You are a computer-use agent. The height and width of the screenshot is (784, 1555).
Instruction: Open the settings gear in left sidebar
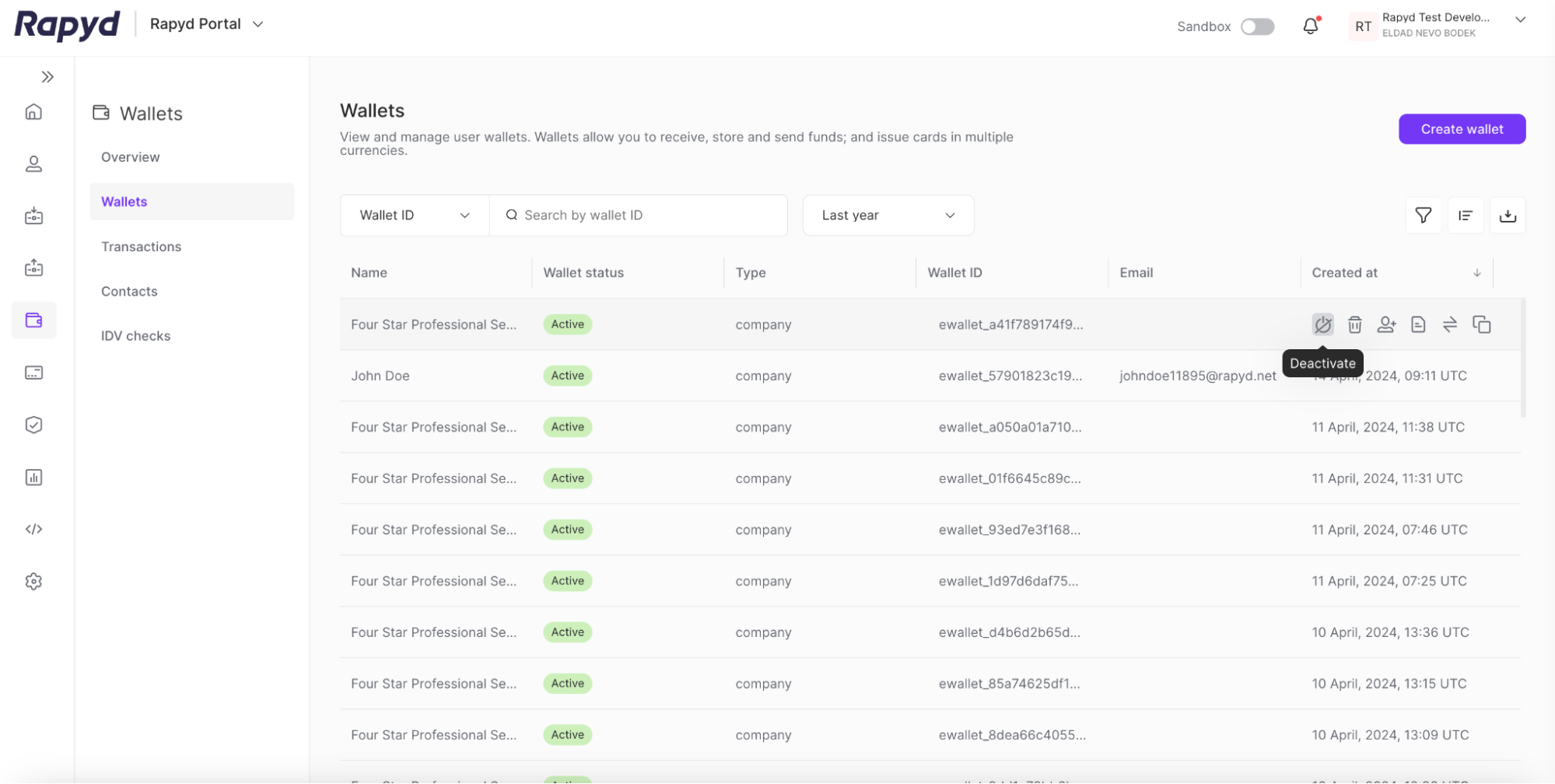pos(33,581)
